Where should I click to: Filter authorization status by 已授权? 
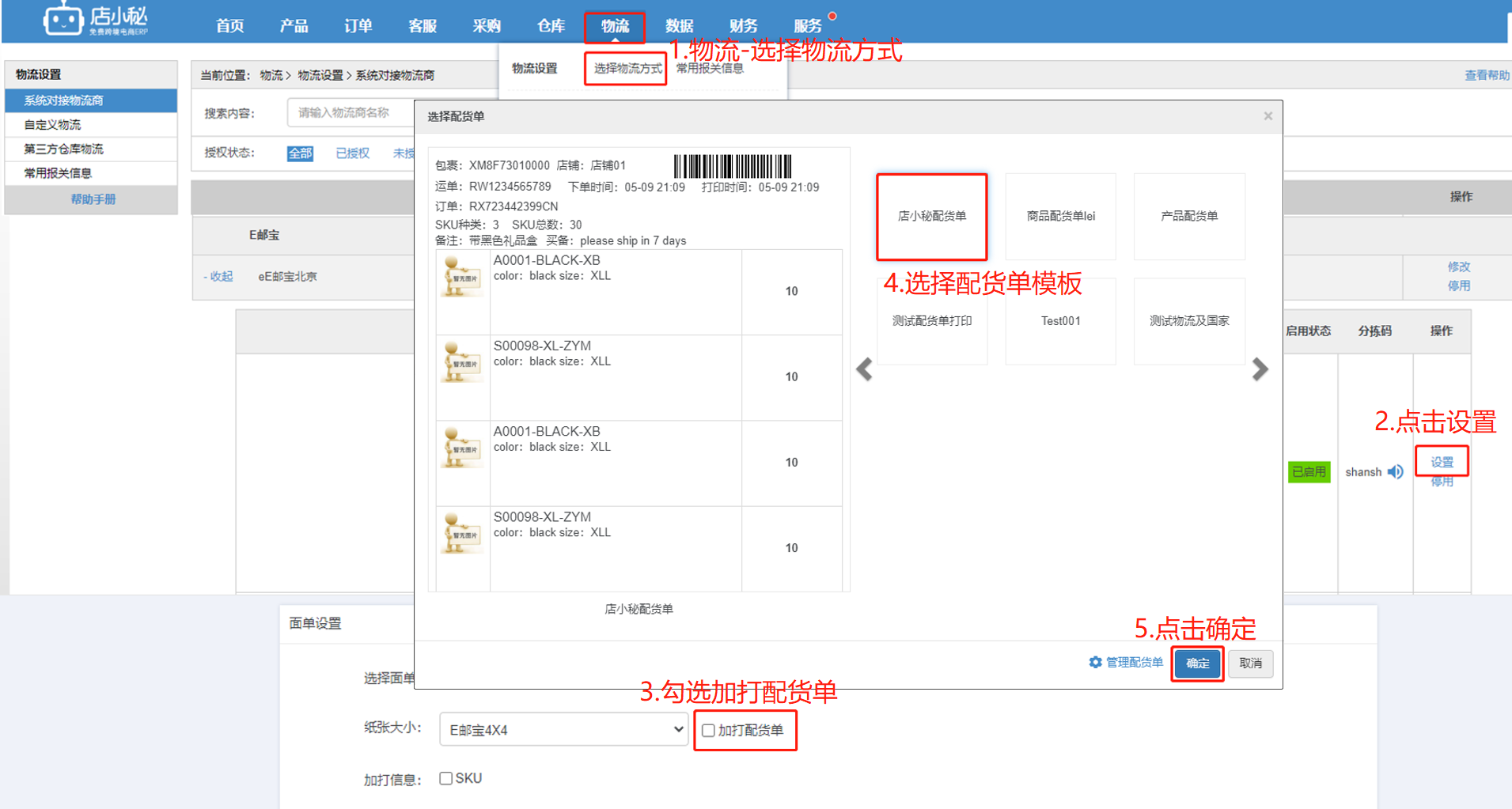(x=353, y=153)
